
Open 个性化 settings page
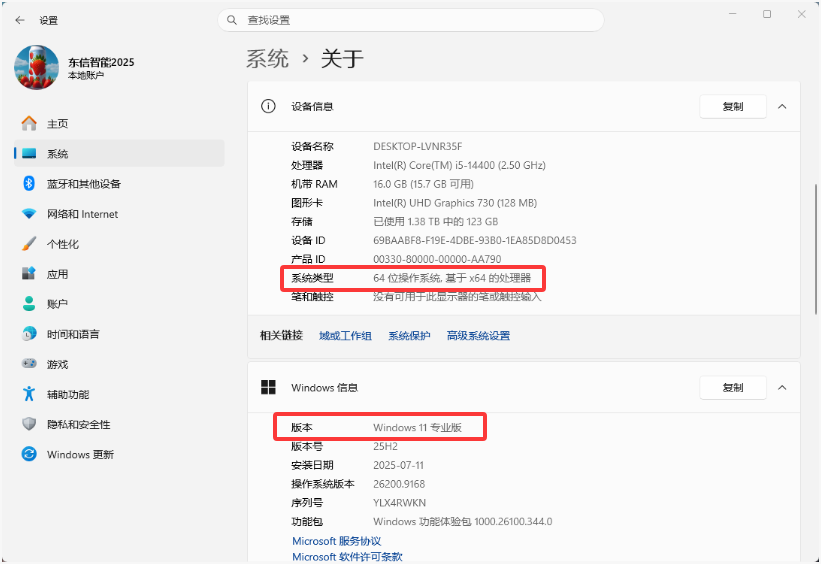tap(63, 244)
